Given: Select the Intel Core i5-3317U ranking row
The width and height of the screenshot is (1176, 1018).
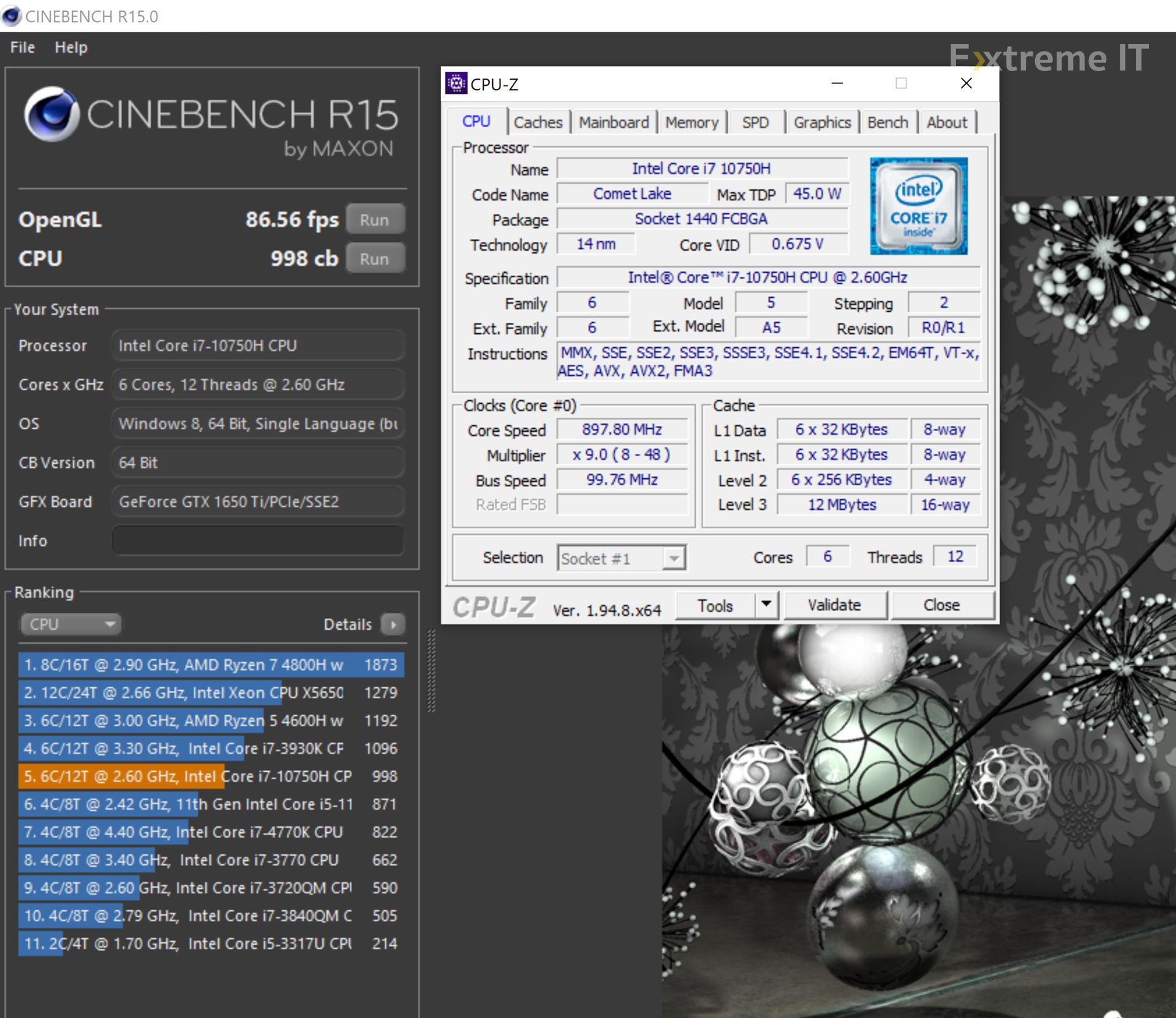Looking at the screenshot, I should click(211, 943).
